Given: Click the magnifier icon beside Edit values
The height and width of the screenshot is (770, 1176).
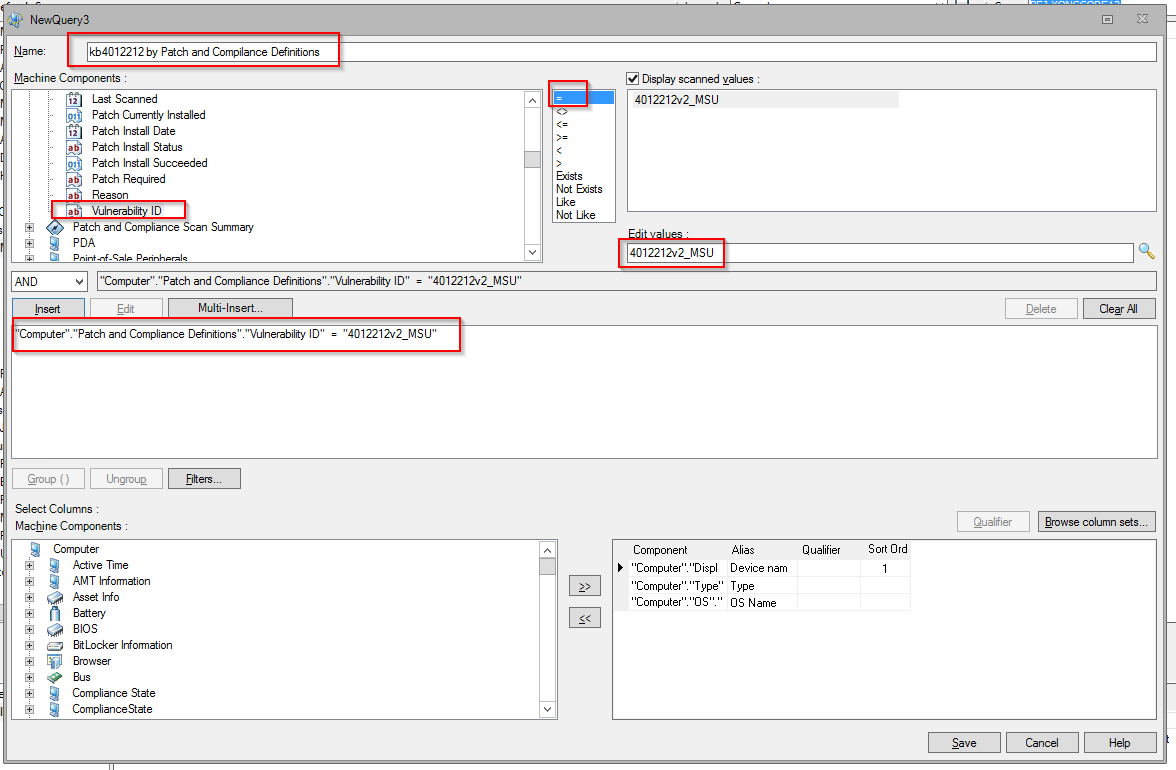Looking at the screenshot, I should tap(1147, 253).
